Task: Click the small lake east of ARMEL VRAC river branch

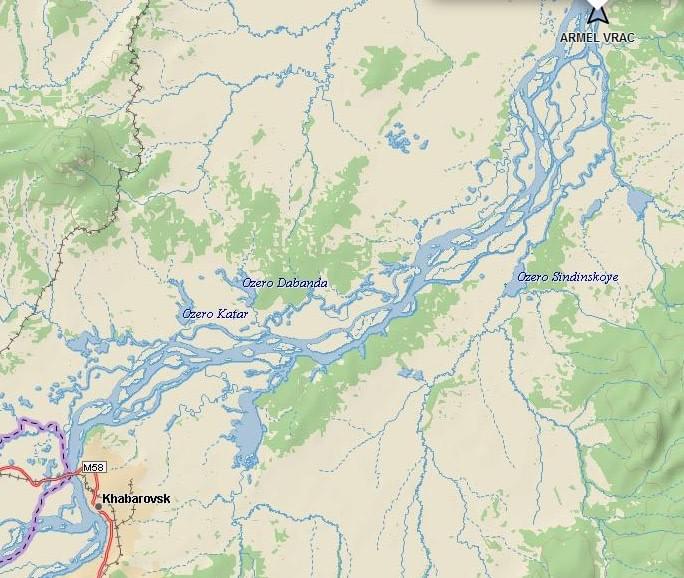Action: (639, 202)
